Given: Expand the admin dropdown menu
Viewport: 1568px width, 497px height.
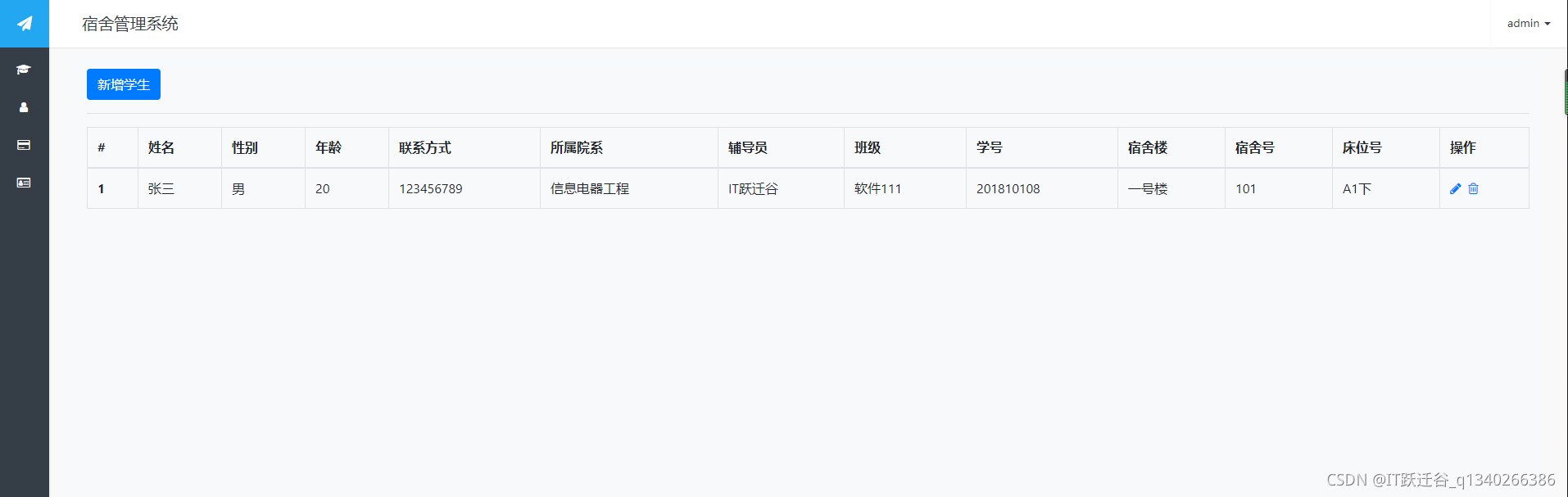Looking at the screenshot, I should pyautogui.click(x=1529, y=24).
